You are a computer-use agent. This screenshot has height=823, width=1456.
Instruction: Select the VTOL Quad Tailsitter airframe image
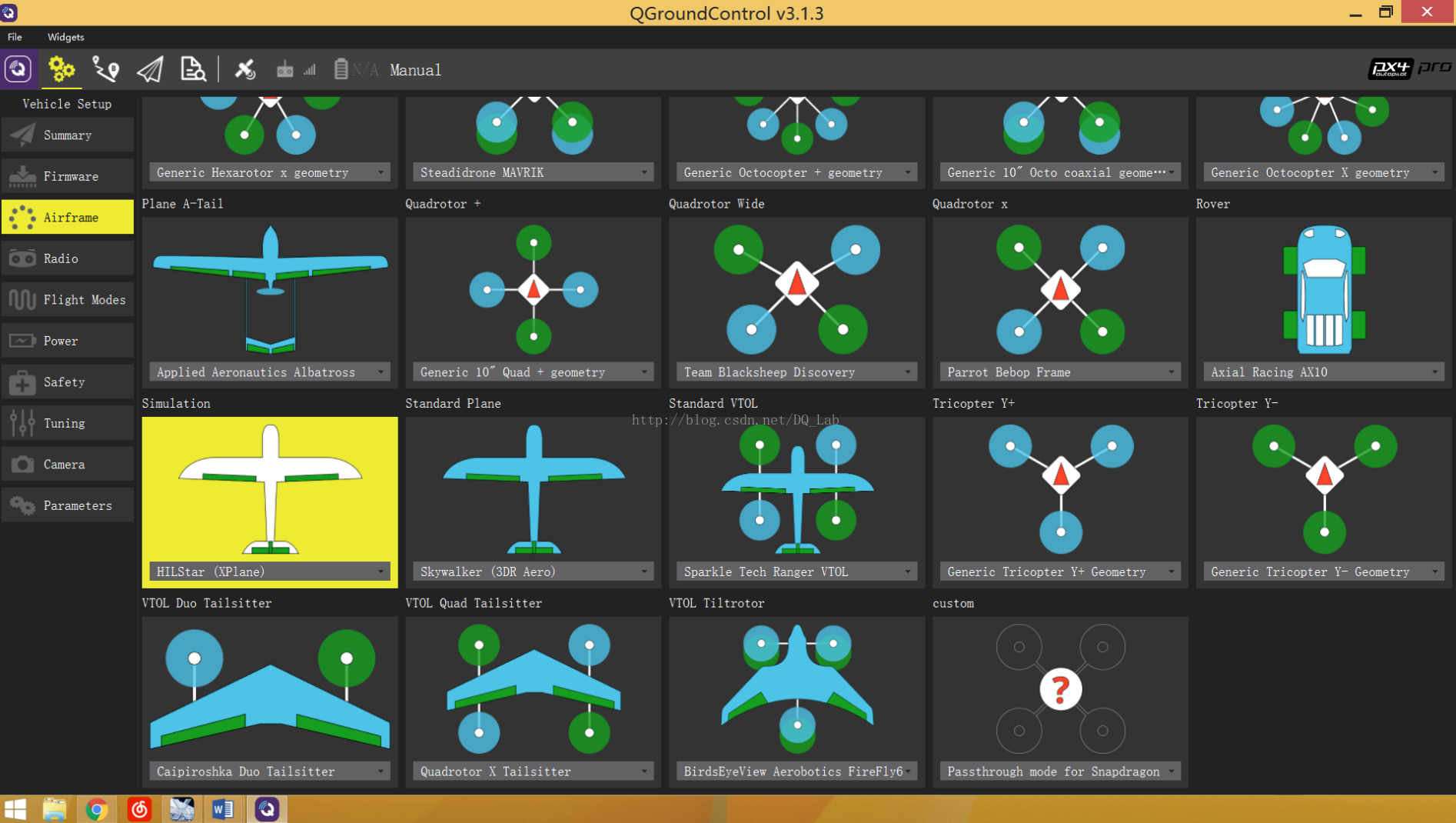pos(534,689)
